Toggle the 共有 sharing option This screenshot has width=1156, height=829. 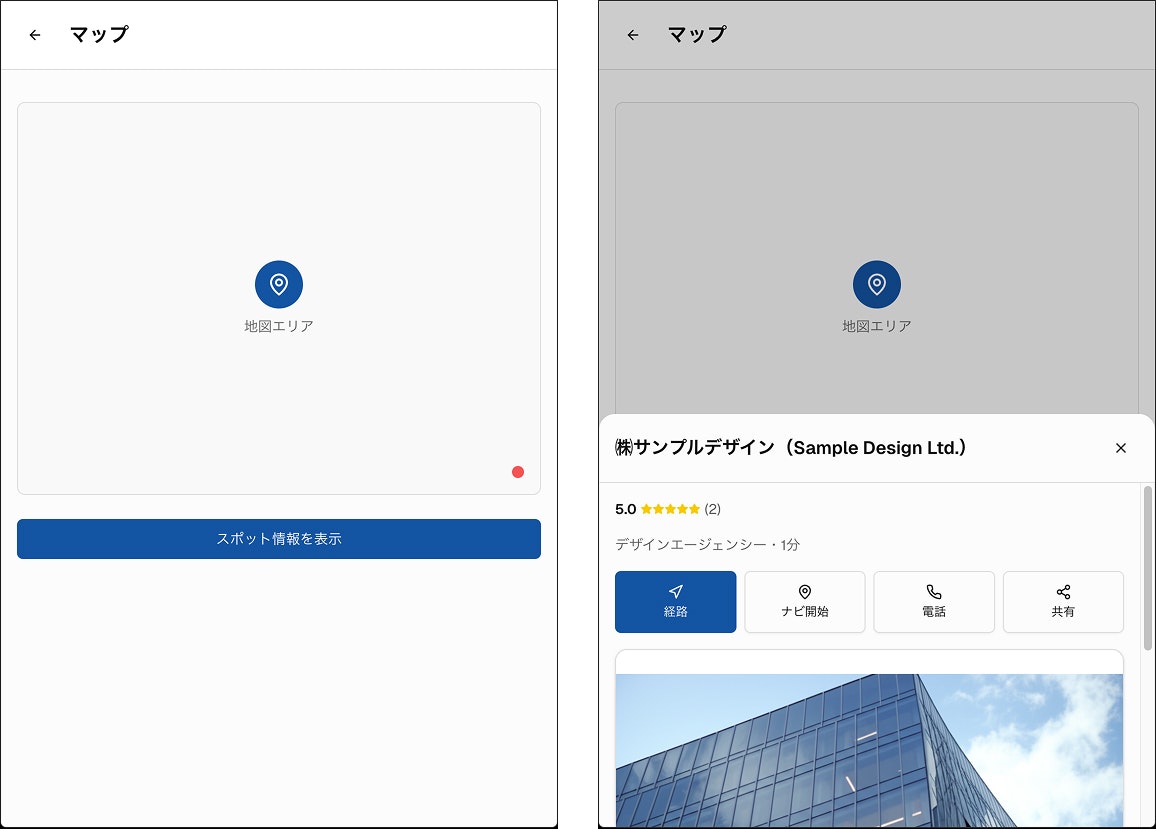(1063, 601)
